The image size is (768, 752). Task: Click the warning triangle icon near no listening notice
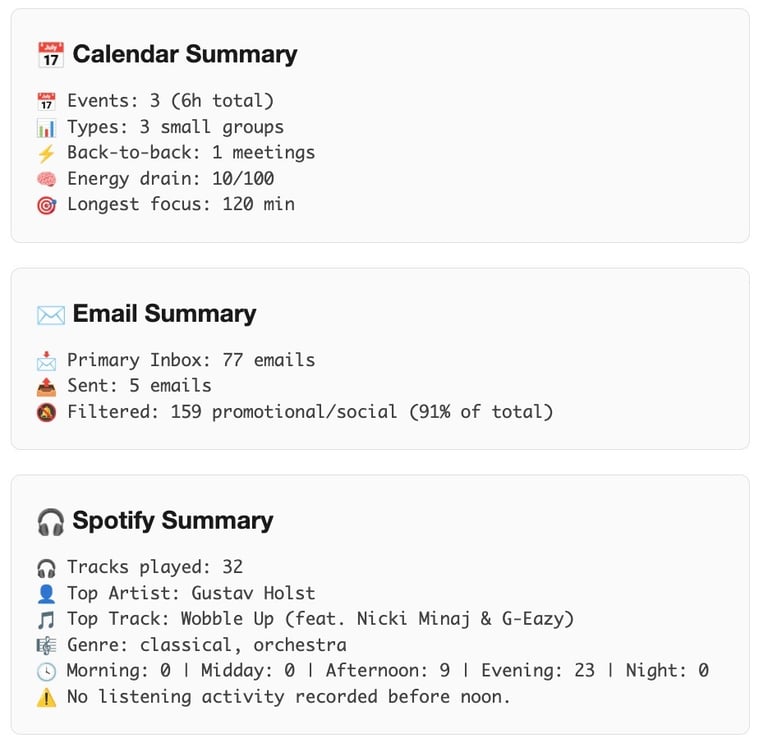click(47, 697)
